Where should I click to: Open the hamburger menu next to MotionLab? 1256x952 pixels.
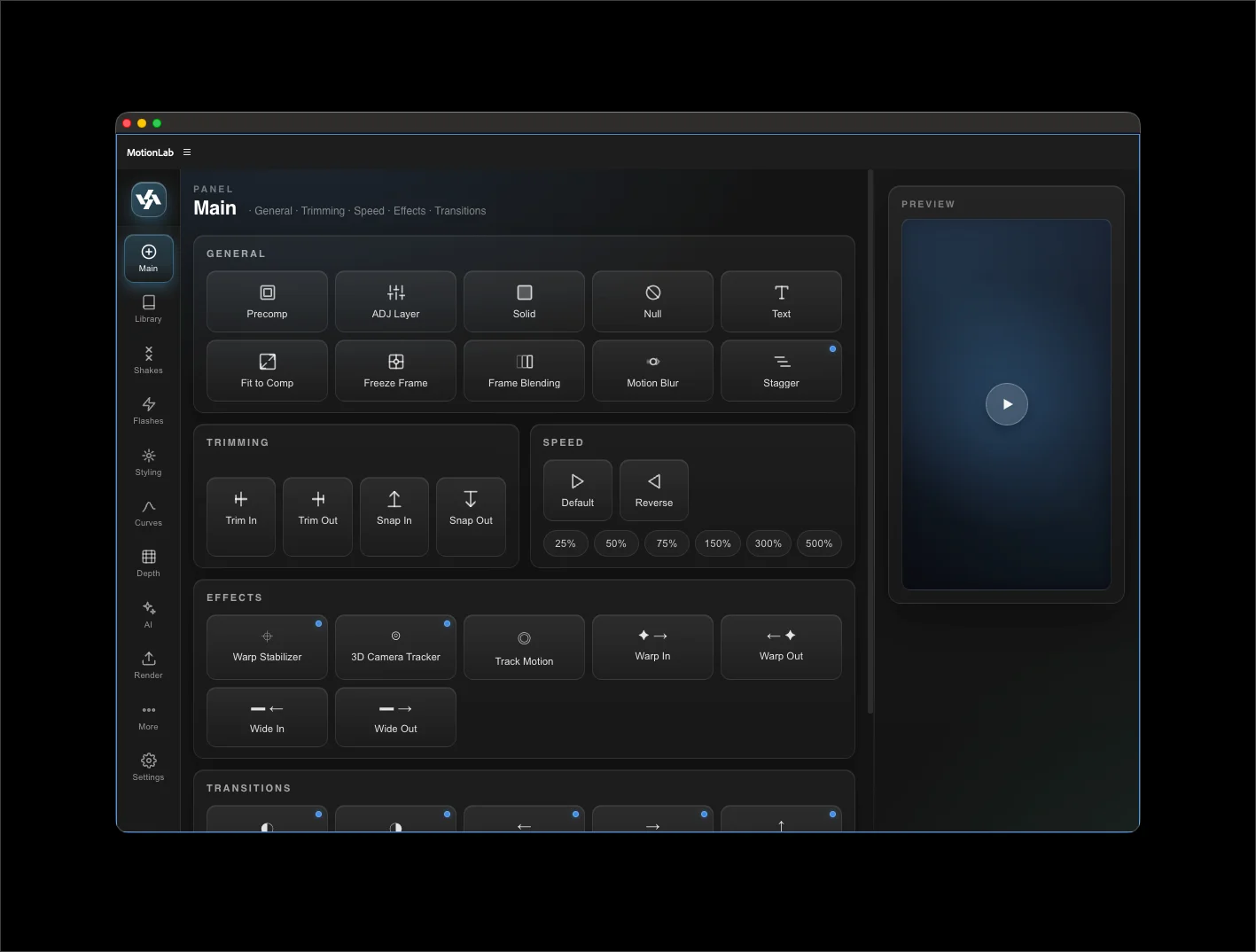[x=187, y=152]
